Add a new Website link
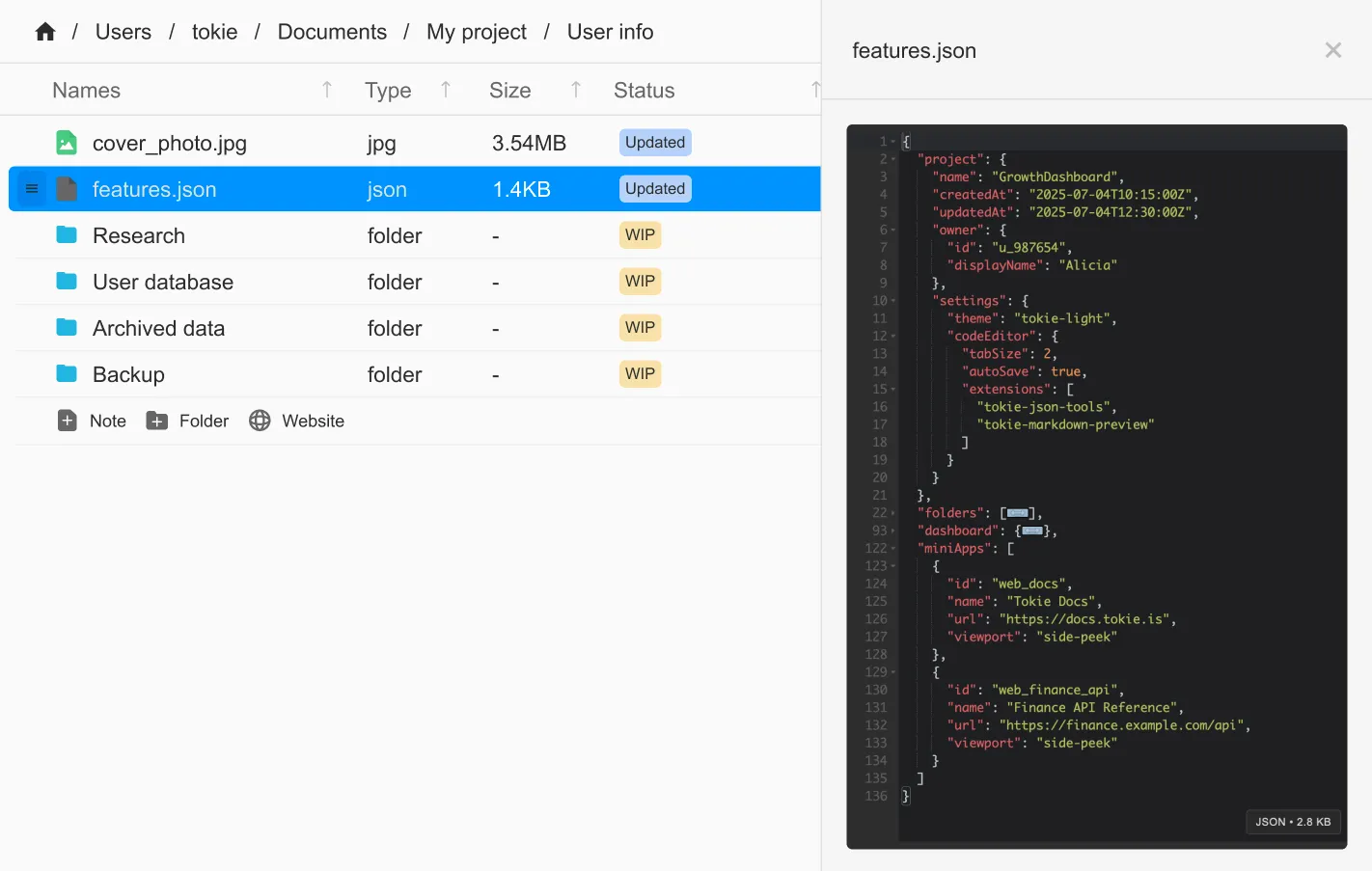The width and height of the screenshot is (1372, 871). [296, 421]
